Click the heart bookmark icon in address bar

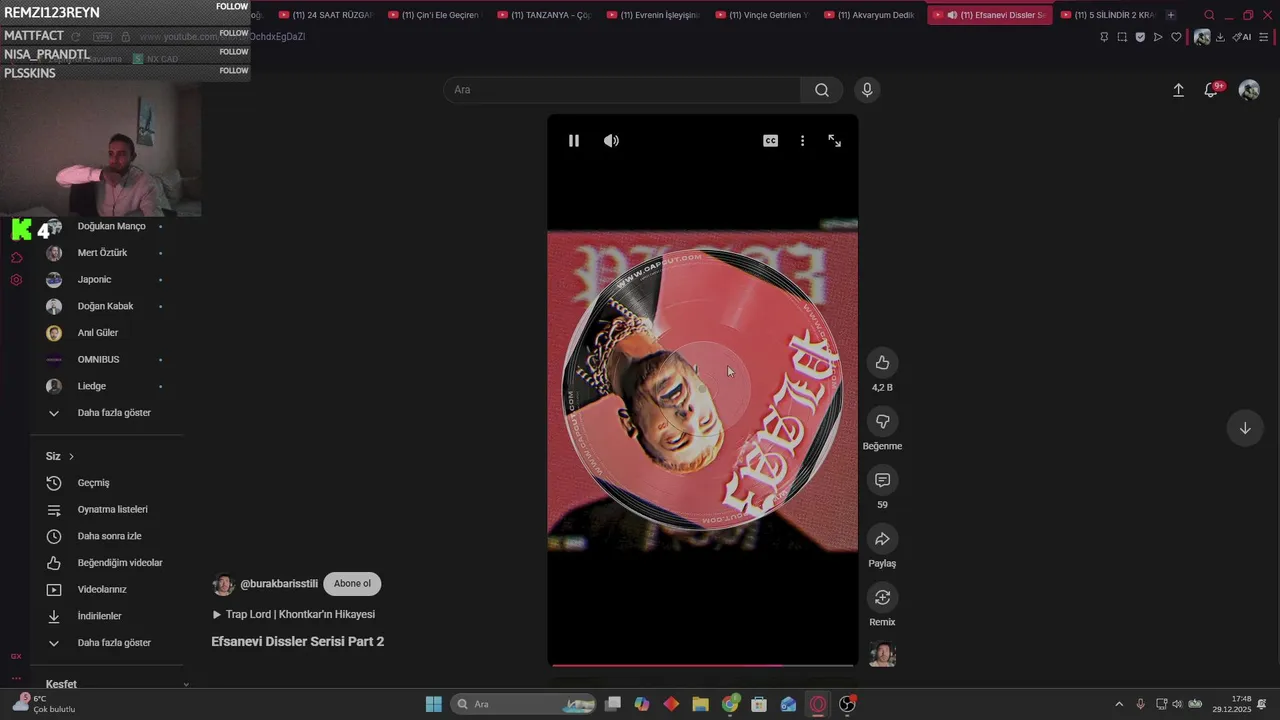pyautogui.click(x=1176, y=37)
